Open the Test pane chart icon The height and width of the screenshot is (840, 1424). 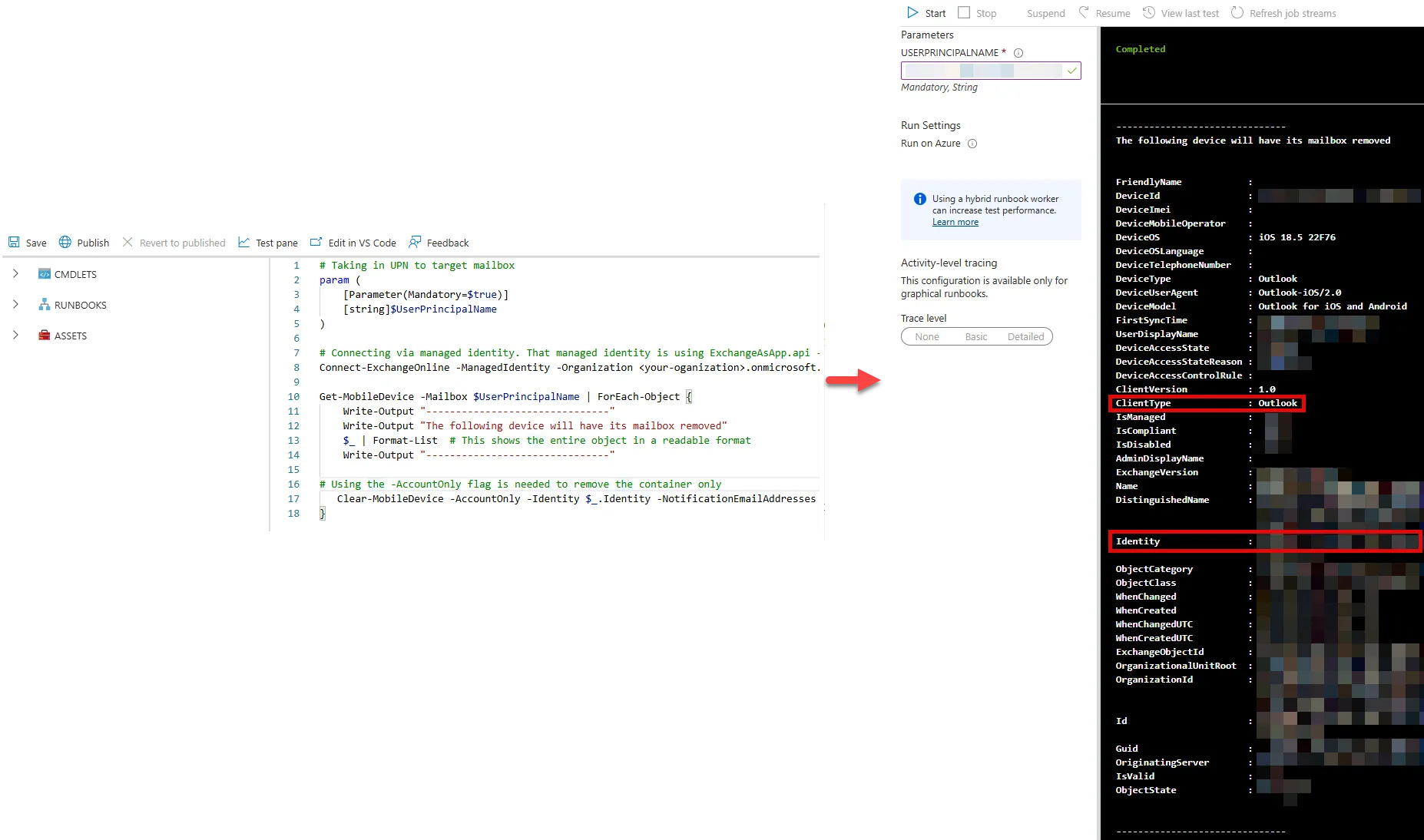click(x=243, y=242)
